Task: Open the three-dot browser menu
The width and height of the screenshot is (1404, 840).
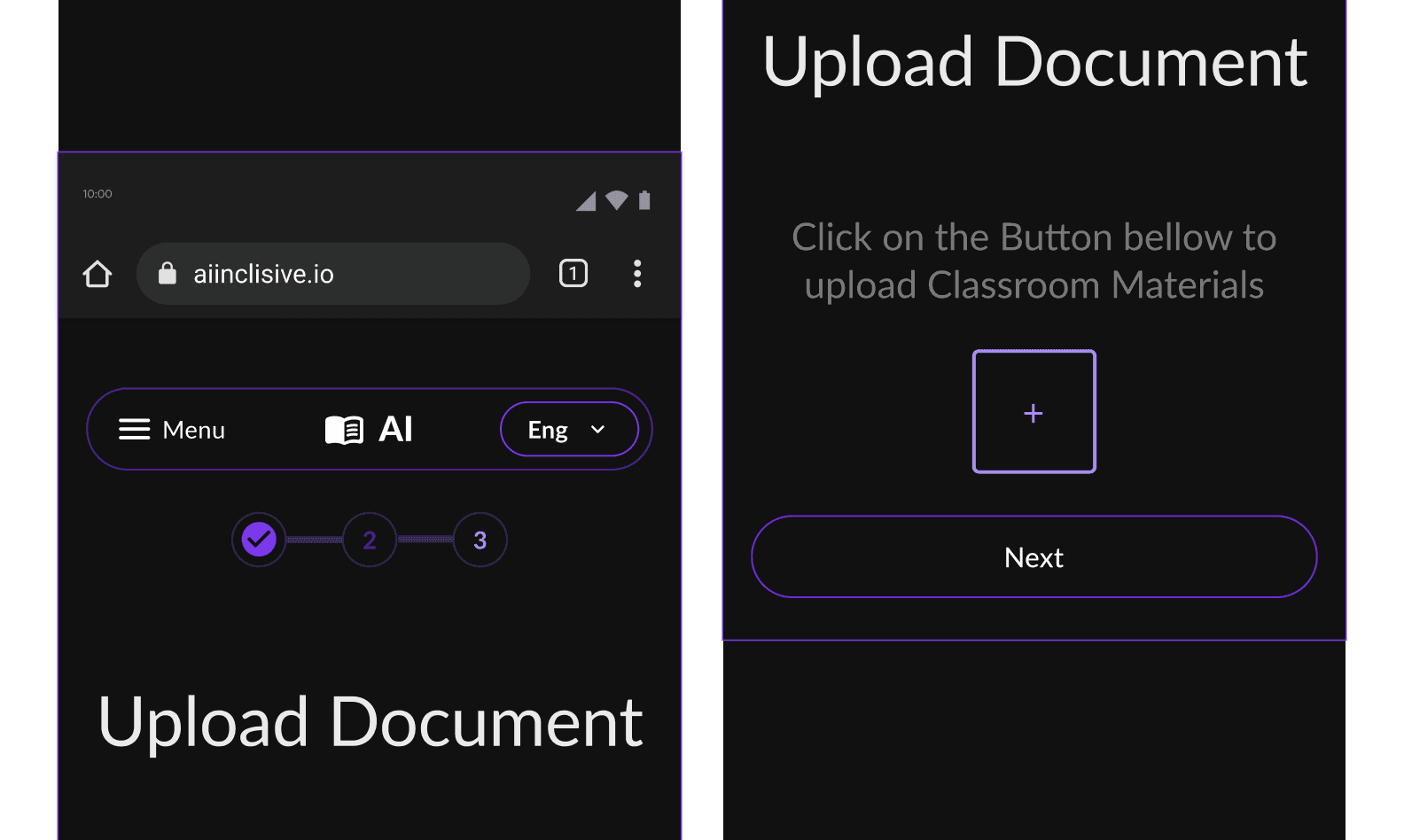Action: [x=637, y=274]
